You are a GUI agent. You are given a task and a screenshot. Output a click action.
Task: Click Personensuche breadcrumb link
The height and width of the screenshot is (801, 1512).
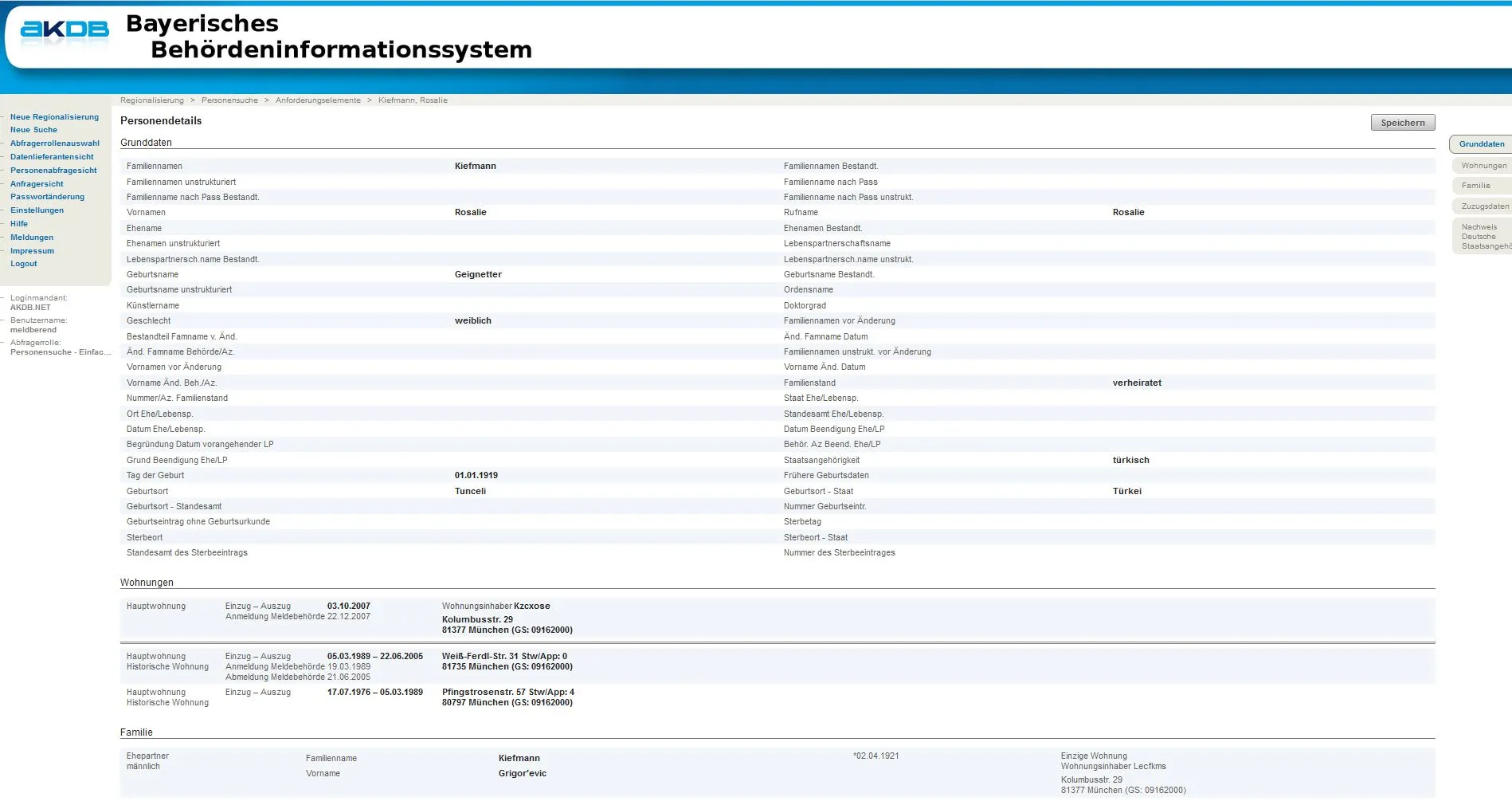(229, 100)
